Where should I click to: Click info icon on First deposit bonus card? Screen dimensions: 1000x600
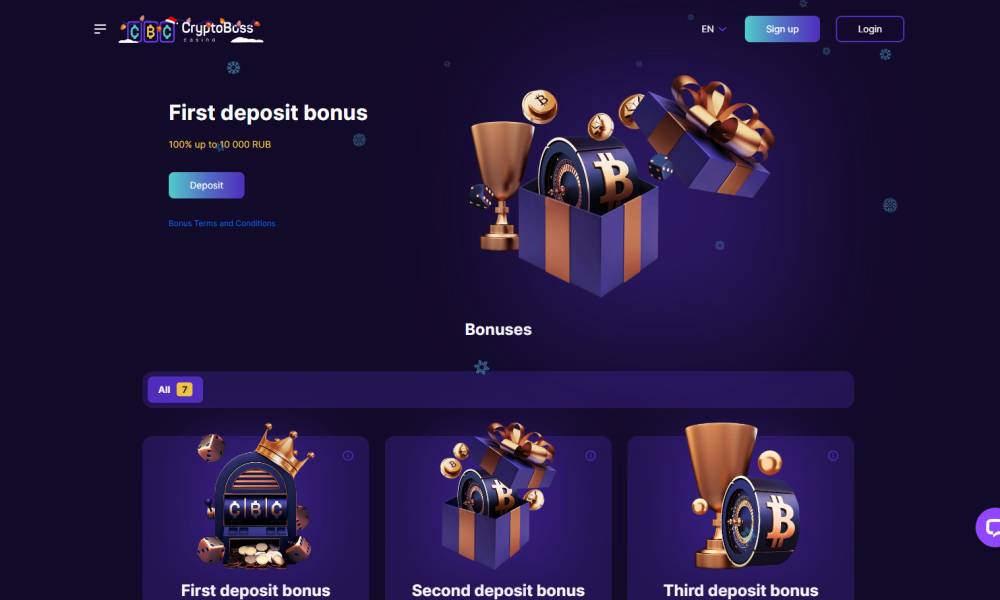coord(348,455)
